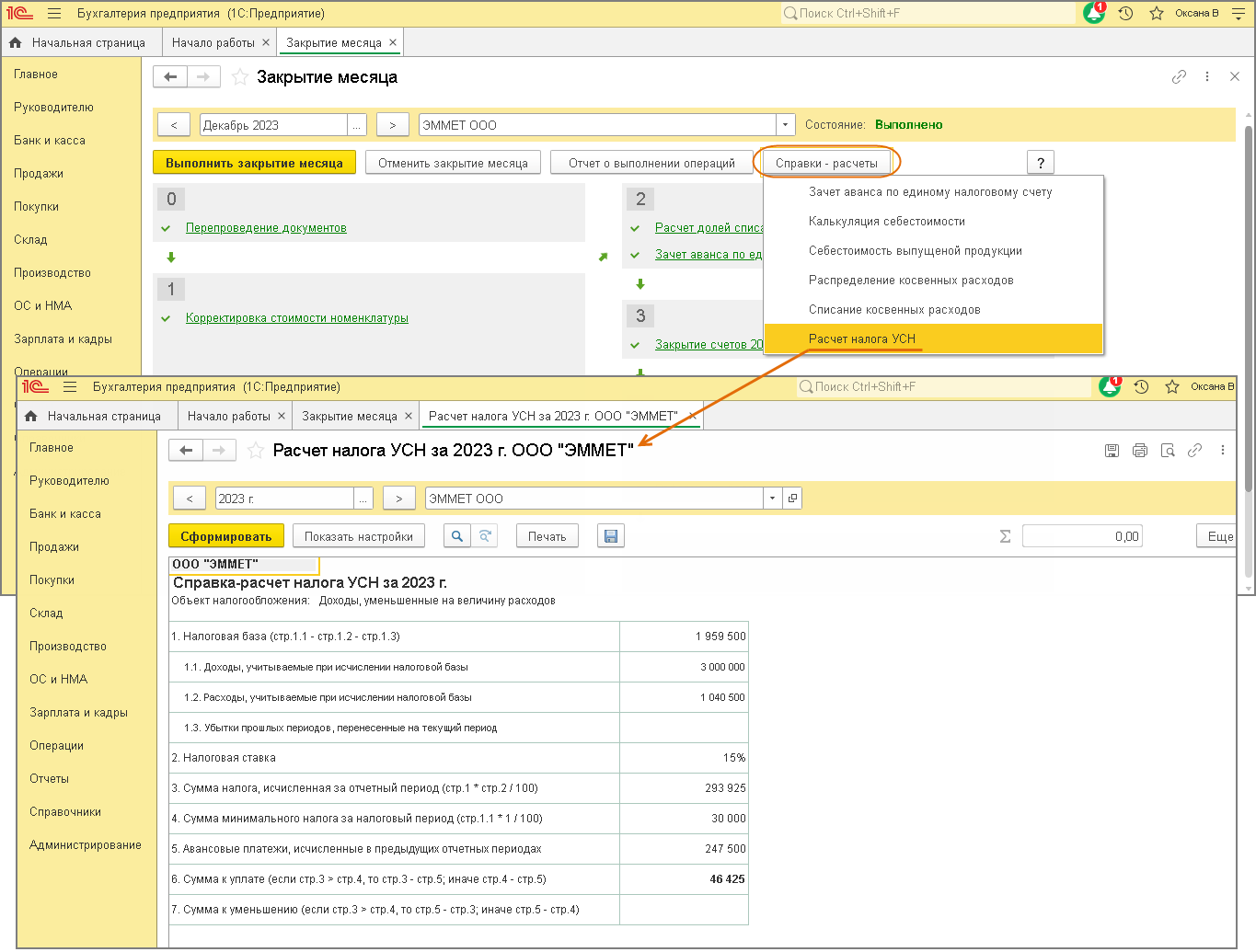Screen dimensions: 1256x952
Task: Click find-next icon beside magnifier
Action: (x=485, y=536)
